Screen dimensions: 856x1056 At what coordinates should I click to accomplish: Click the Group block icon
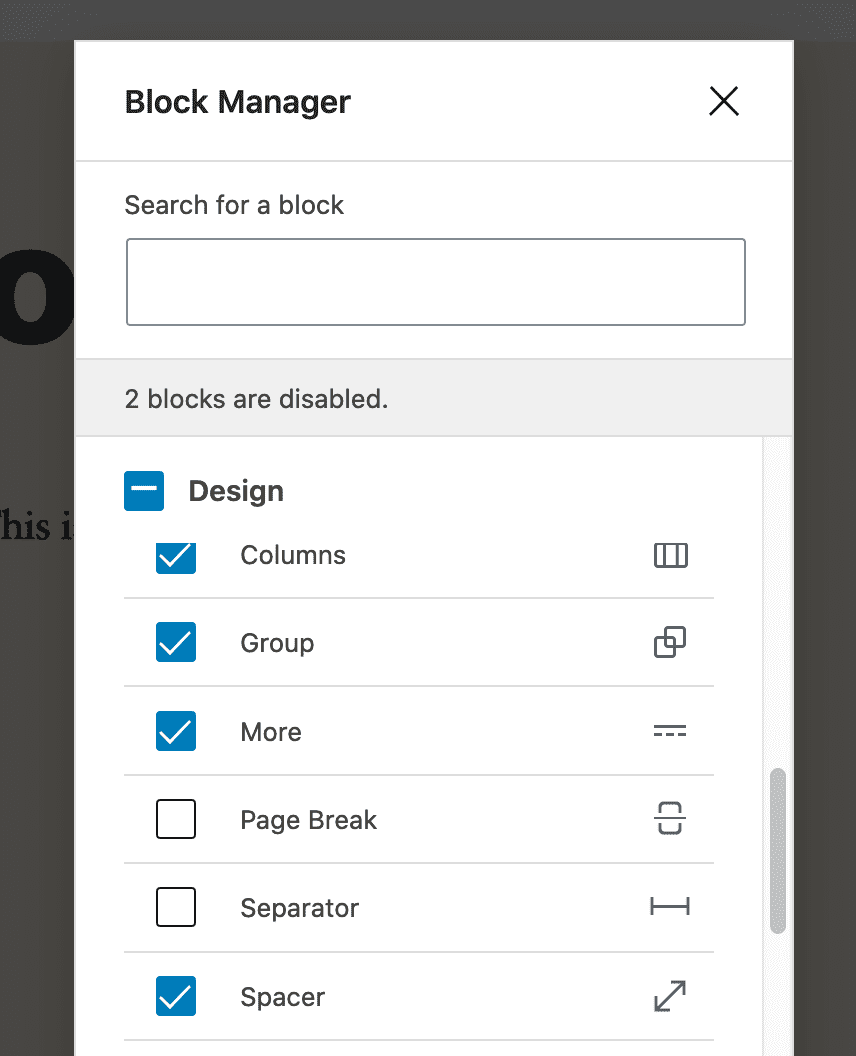(x=669, y=642)
